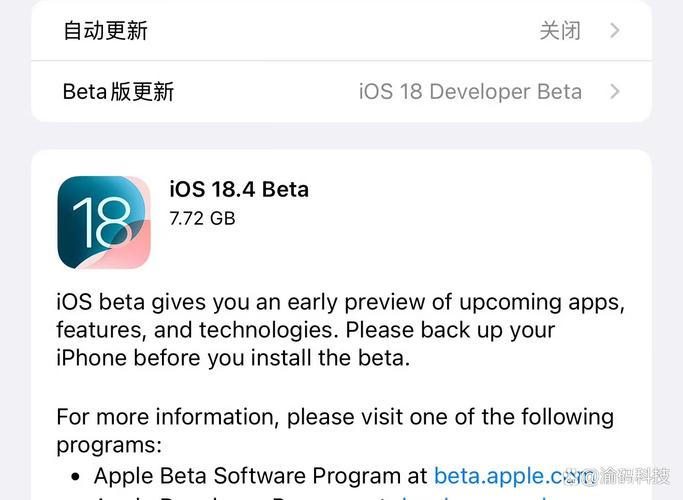Tap the 关闭 status value
Image resolution: width=683 pixels, height=500 pixels.
coord(560,31)
